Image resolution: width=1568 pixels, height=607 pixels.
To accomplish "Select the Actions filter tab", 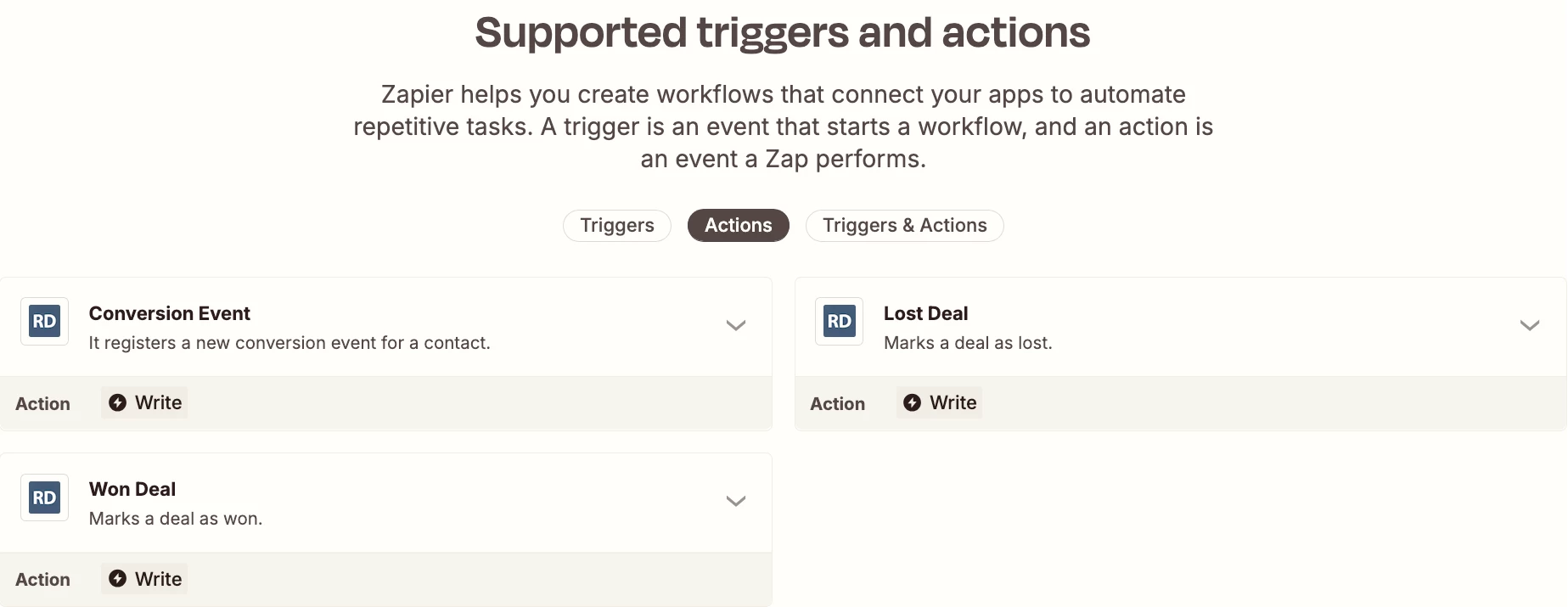I will 739,226.
